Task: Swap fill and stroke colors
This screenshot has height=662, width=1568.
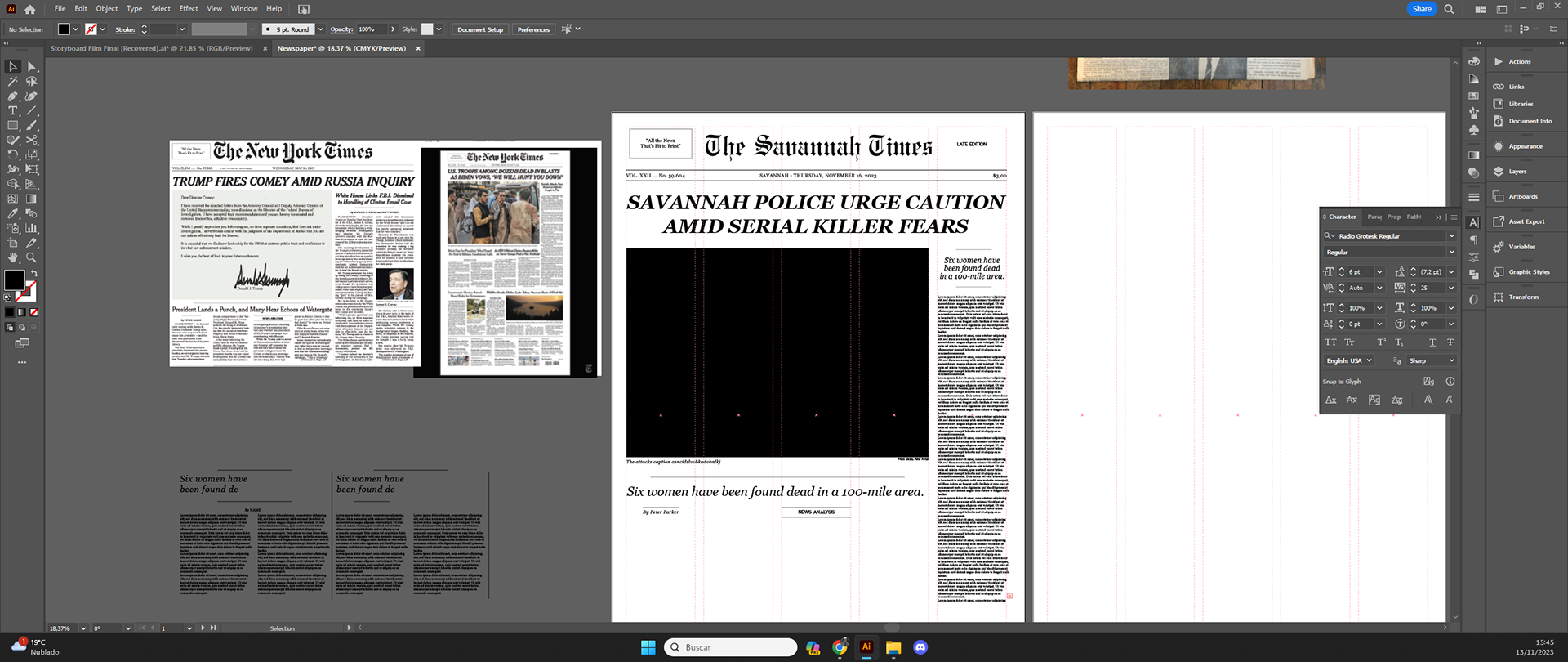Action: pyautogui.click(x=34, y=273)
